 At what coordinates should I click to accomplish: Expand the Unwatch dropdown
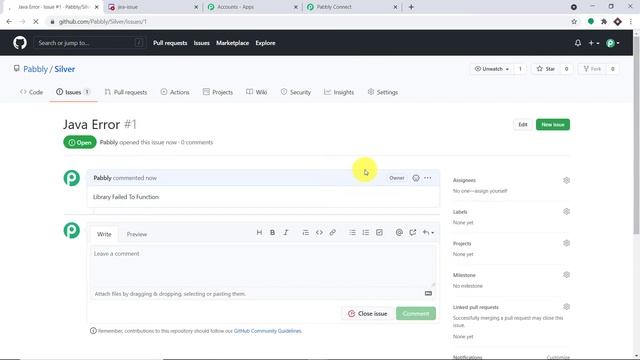coord(491,69)
